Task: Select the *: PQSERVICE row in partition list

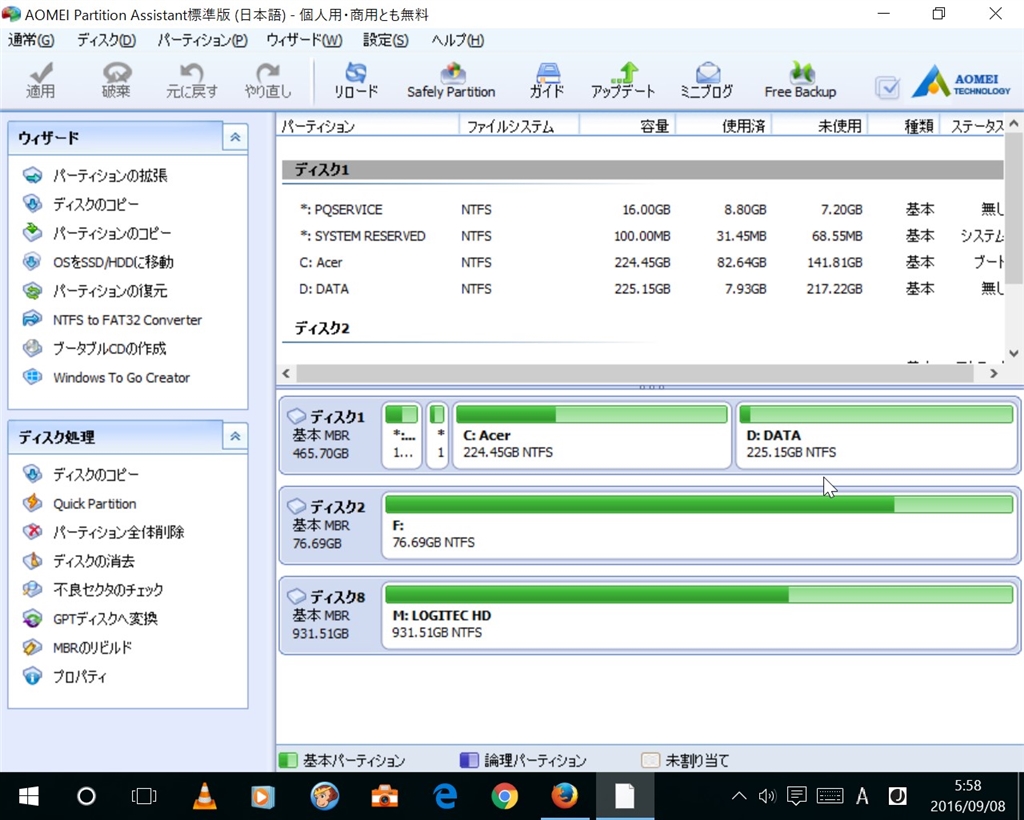Action: [x=643, y=210]
